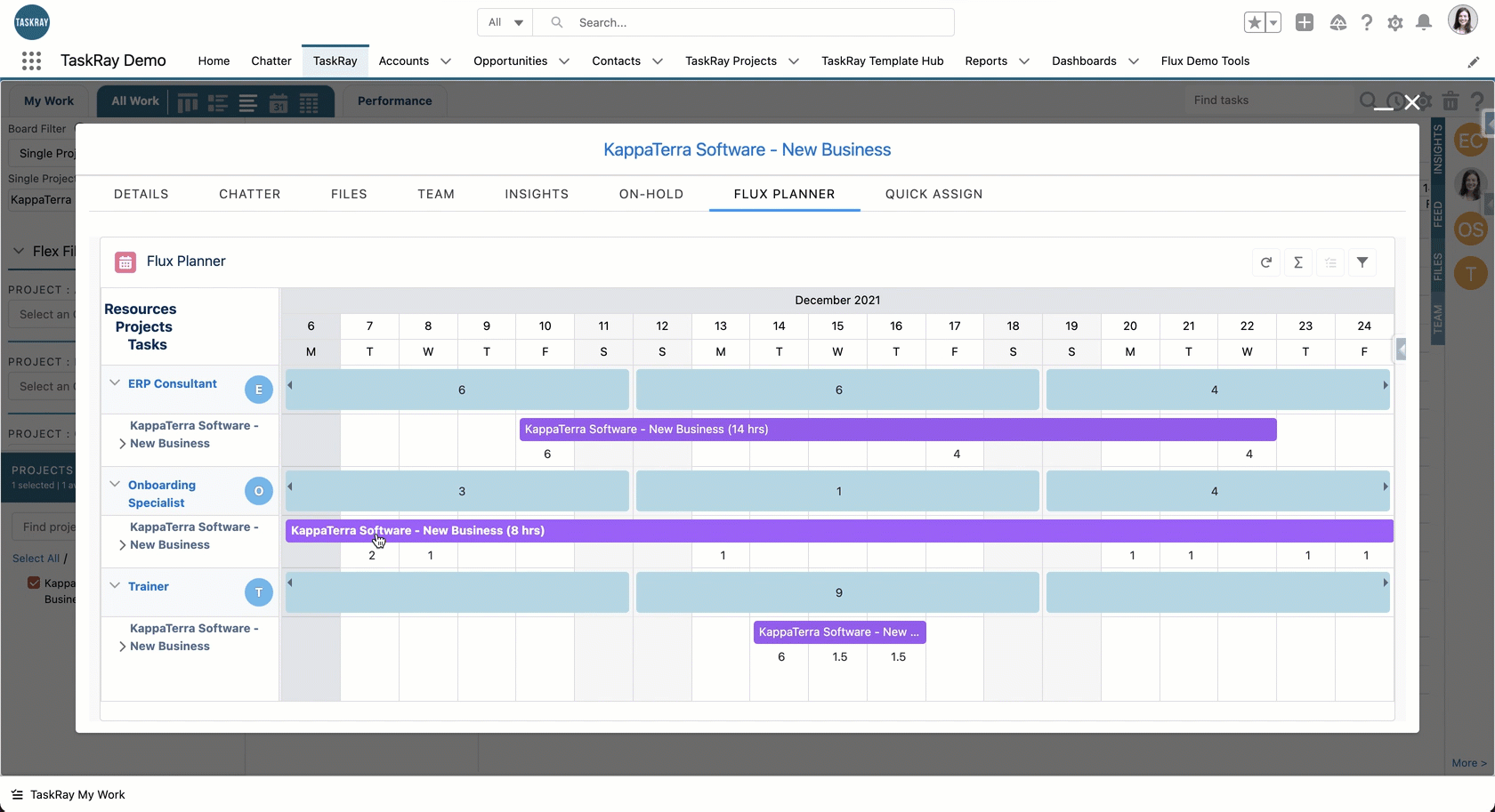
Task: Switch to the plain list view icon
Action: 248,103
